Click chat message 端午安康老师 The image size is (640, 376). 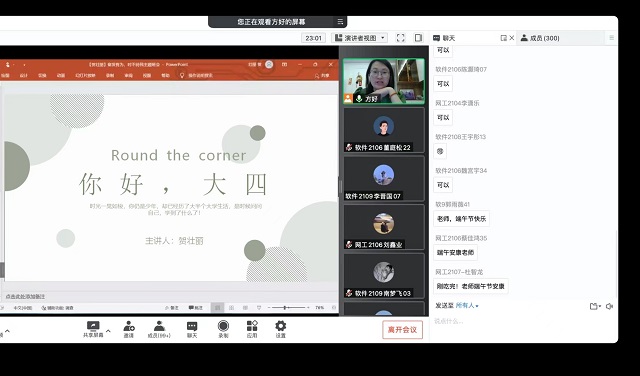point(455,252)
